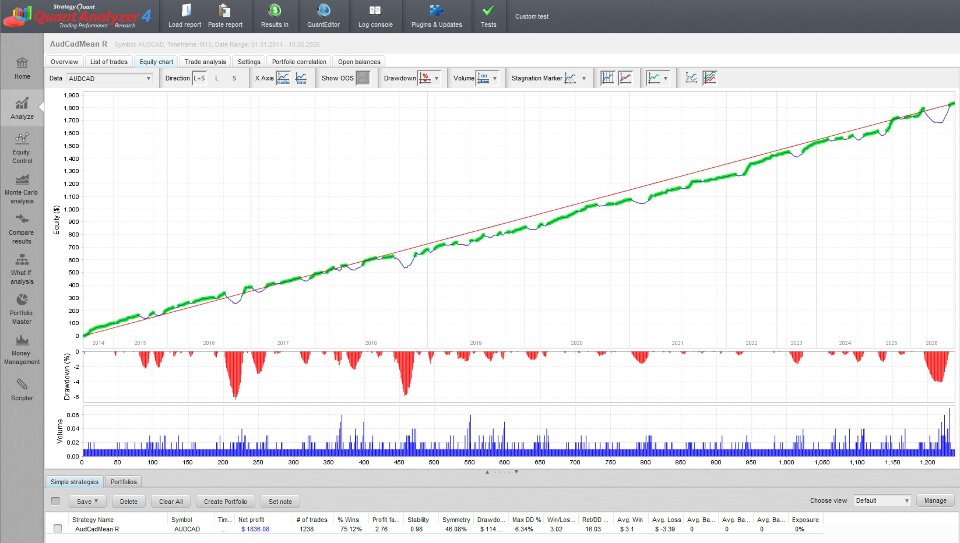
Task: Check the AudCadMean R row checkbox
Action: [58, 528]
